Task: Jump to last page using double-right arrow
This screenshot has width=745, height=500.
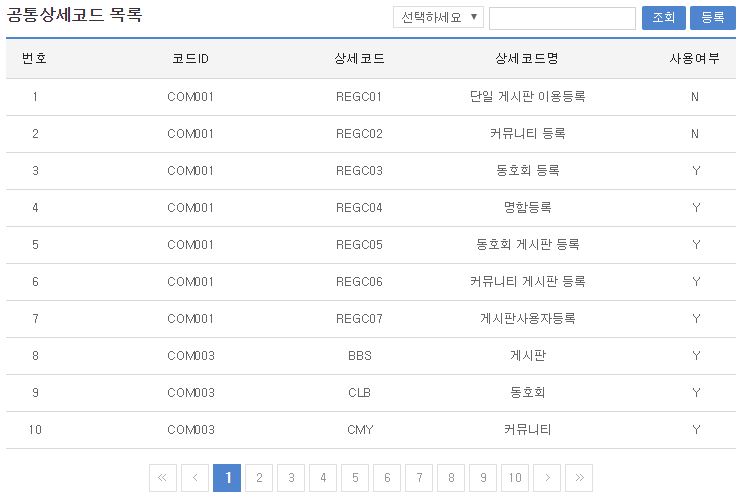Action: click(578, 478)
